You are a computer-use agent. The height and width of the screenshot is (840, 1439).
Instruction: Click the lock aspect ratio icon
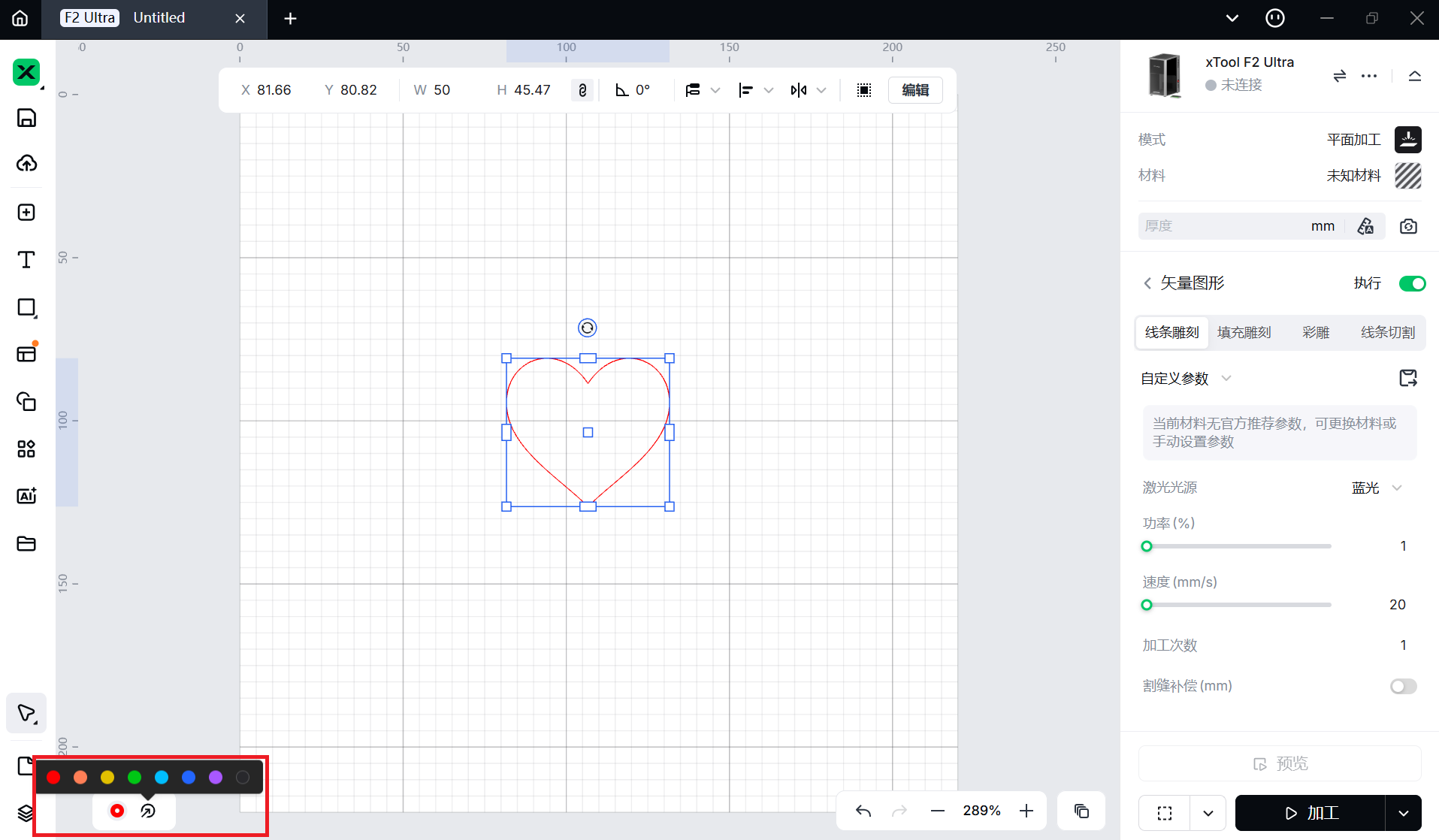click(582, 90)
